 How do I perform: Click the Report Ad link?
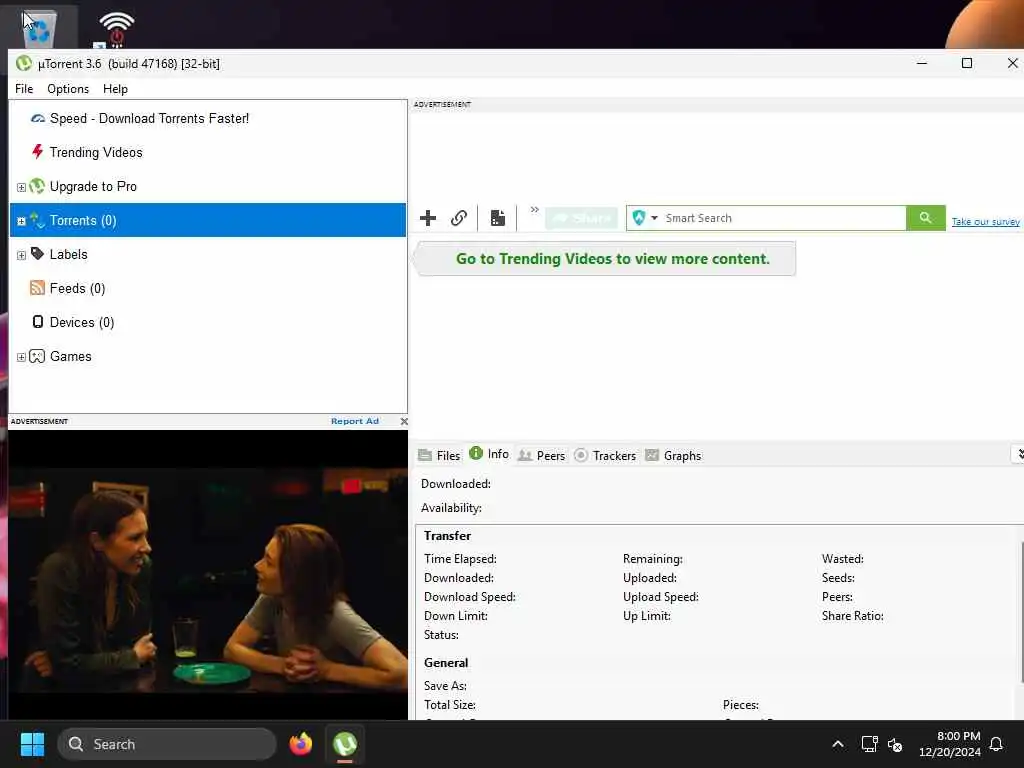355,421
